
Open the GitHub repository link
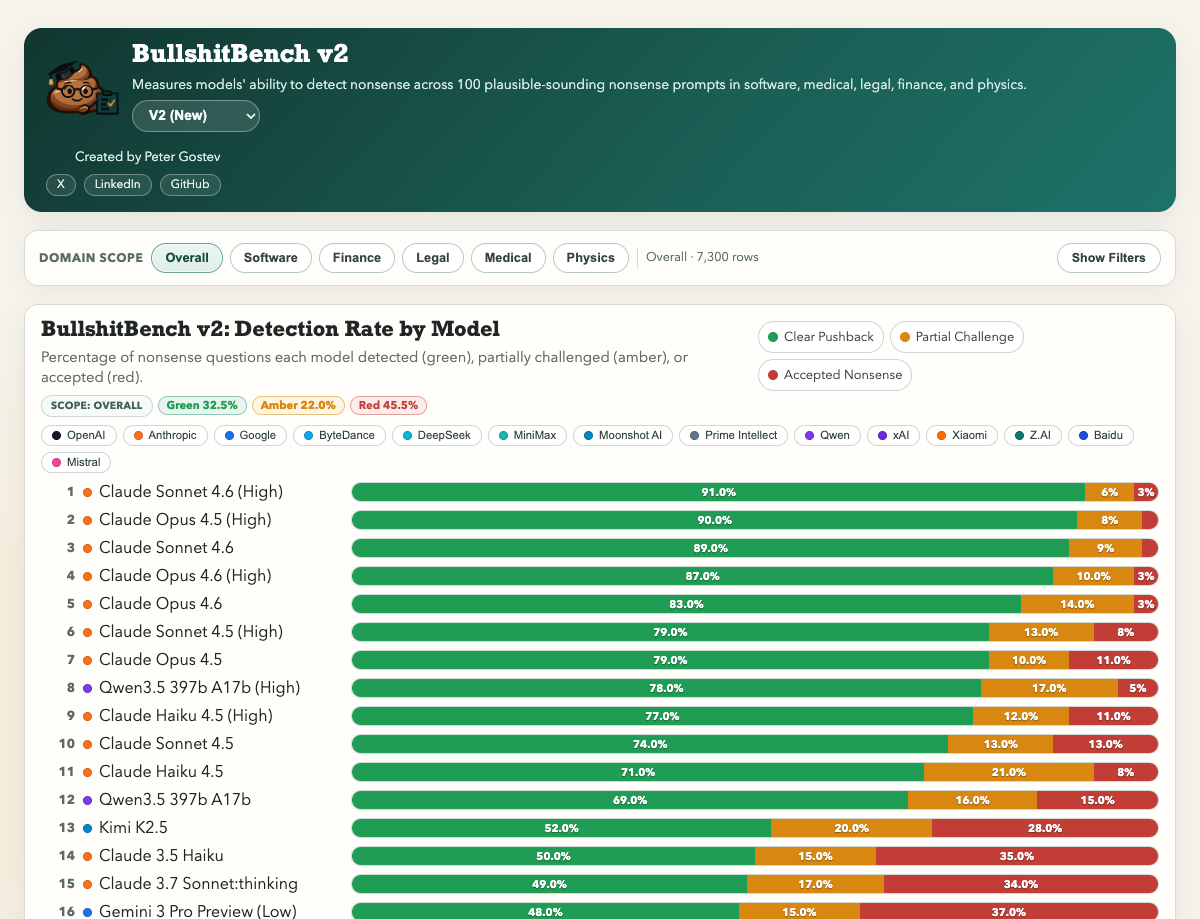click(x=190, y=185)
